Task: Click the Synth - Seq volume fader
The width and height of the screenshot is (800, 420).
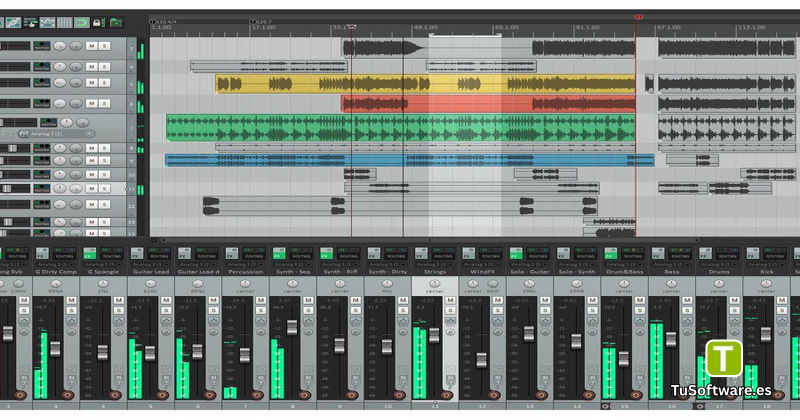Action: (292, 328)
